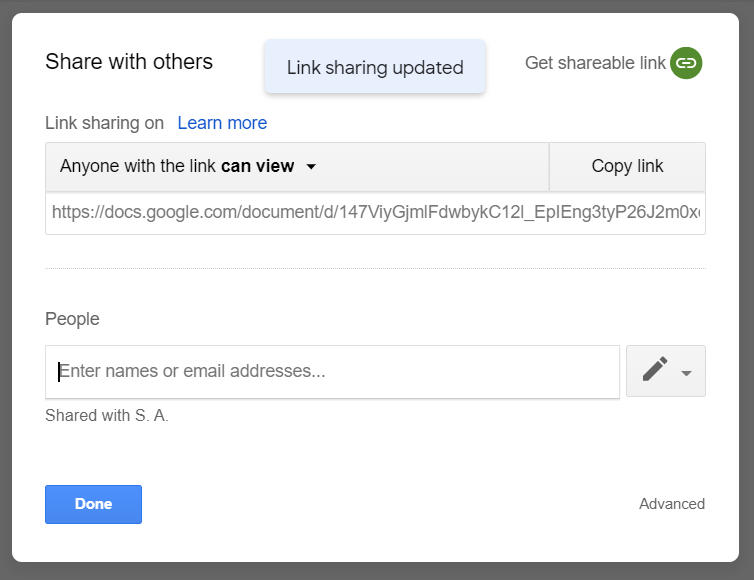This screenshot has height=580, width=754.
Task: Click the "Shared with S. A." text
Action: tap(107, 416)
